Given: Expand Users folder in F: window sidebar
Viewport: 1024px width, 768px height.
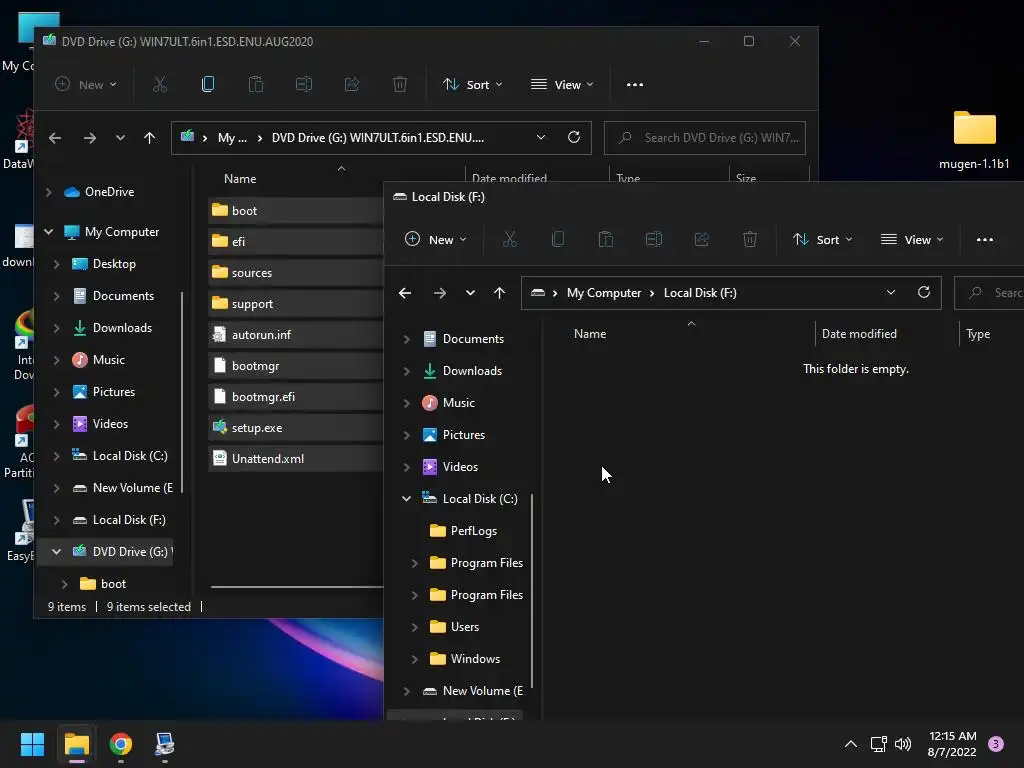Looking at the screenshot, I should pyautogui.click(x=415, y=627).
